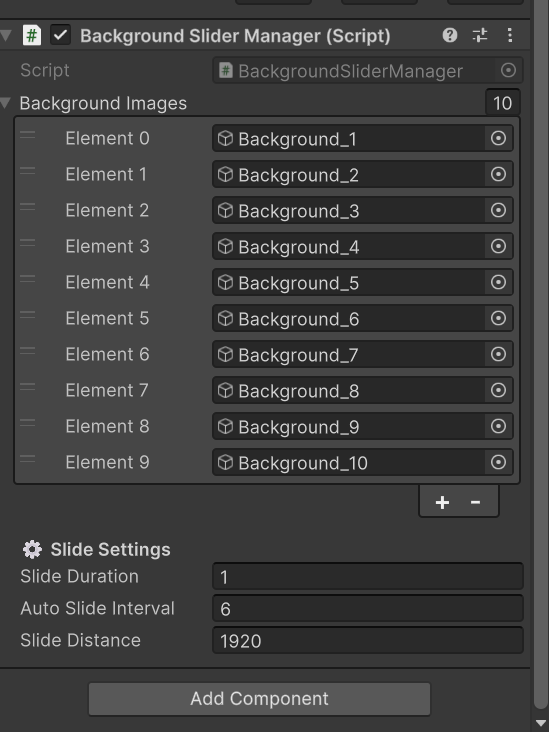Click the scrollbar down arrow
549x732 pixels.
click(x=542, y=722)
